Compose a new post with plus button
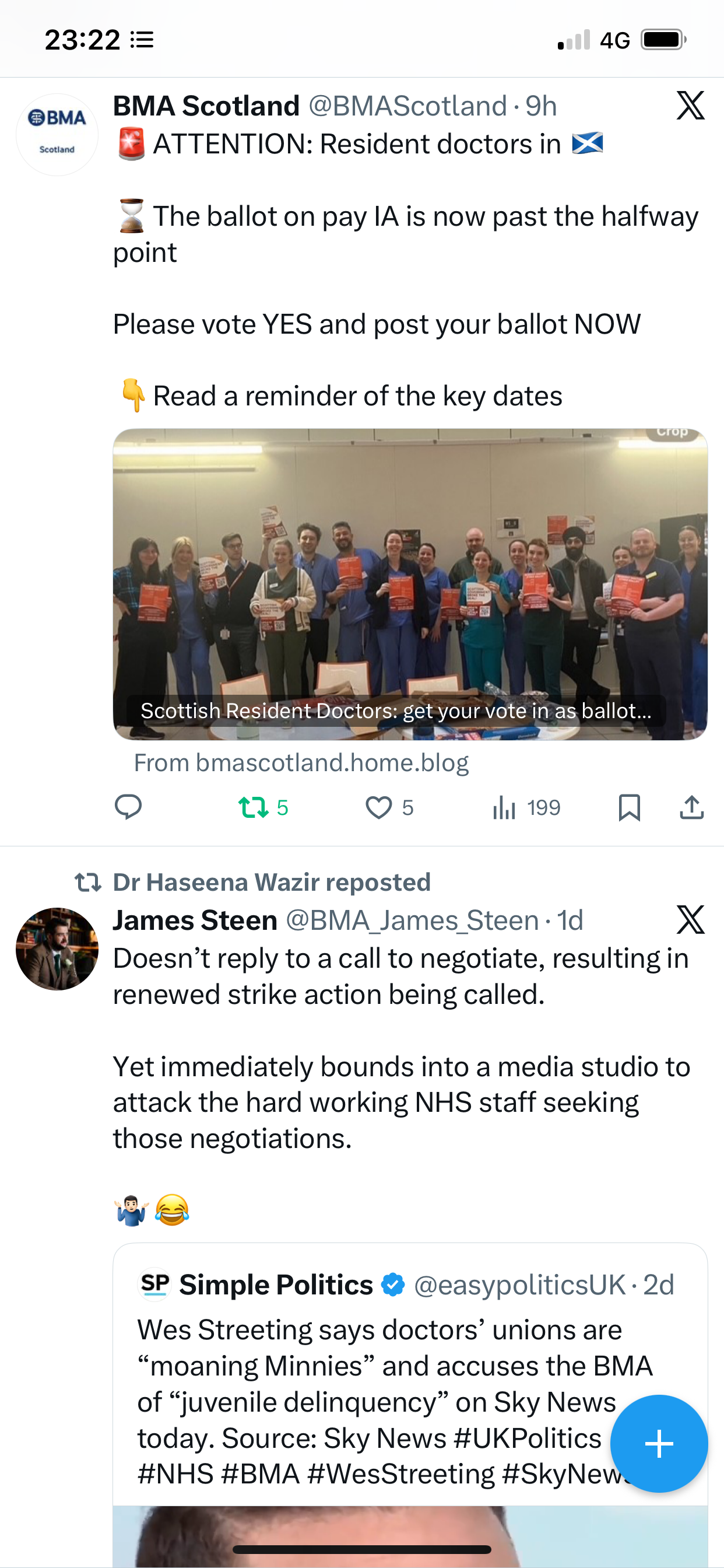The image size is (724, 1568). pos(659,1443)
